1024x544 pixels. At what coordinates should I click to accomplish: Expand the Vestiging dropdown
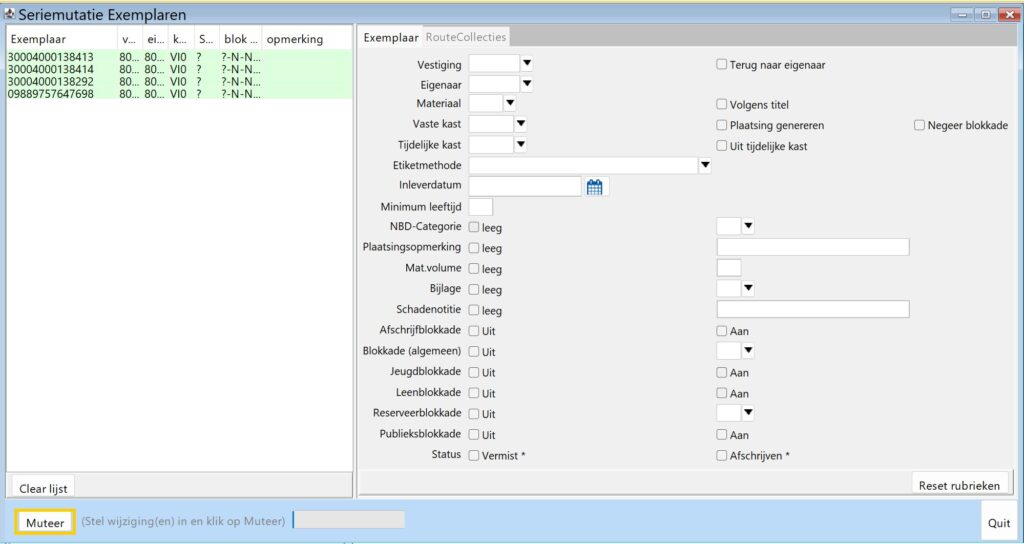(527, 64)
